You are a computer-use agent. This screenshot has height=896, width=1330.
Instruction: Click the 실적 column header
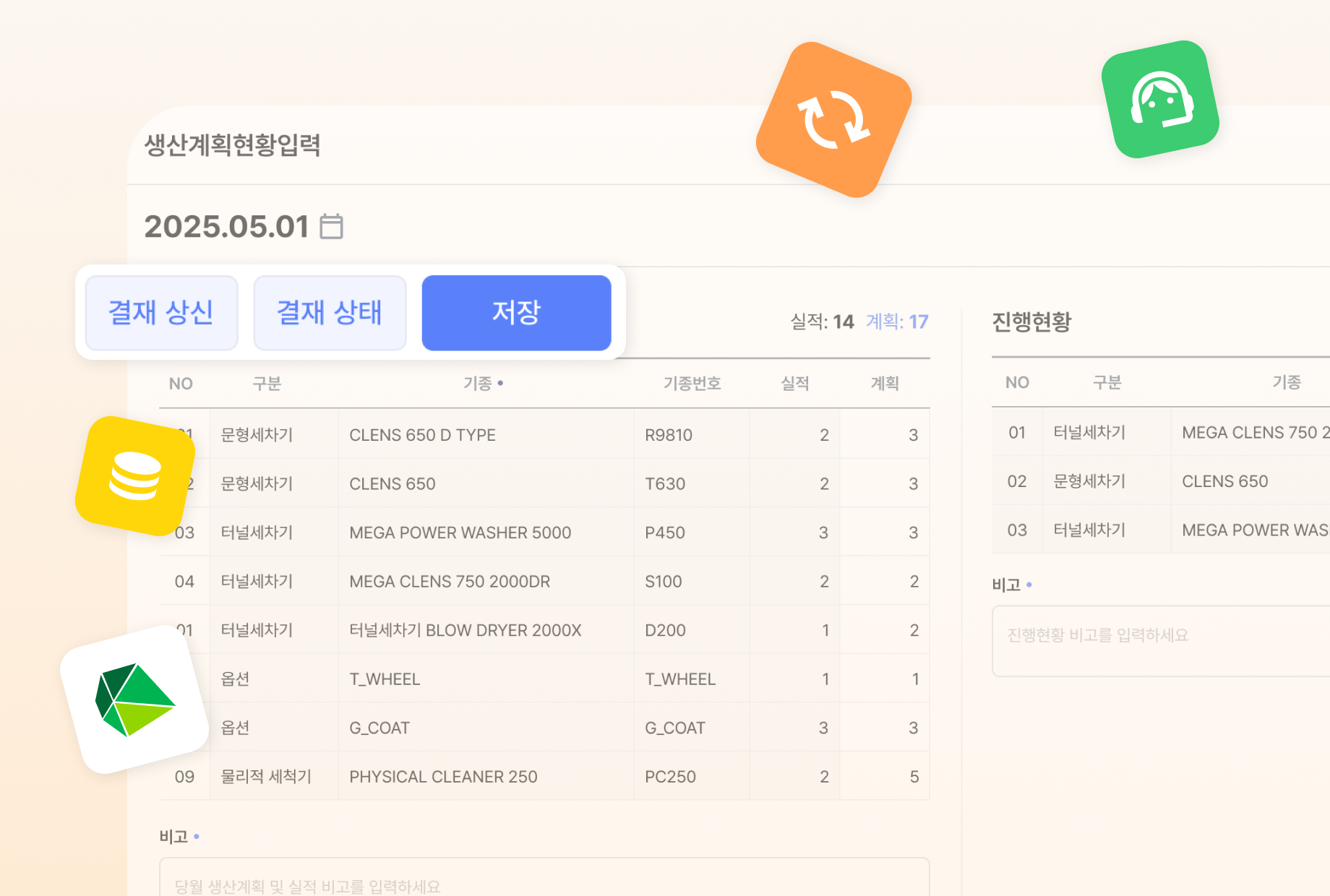[794, 383]
